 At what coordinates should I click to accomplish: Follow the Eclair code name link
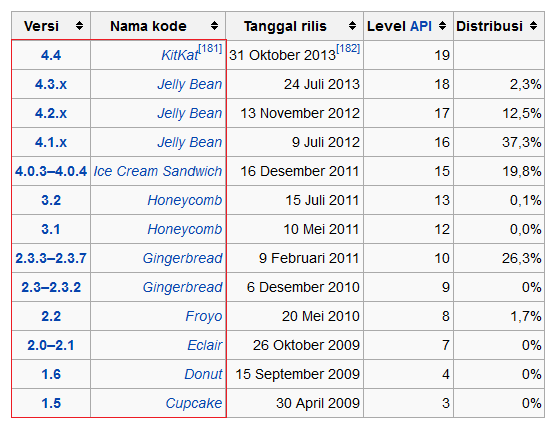click(205, 345)
